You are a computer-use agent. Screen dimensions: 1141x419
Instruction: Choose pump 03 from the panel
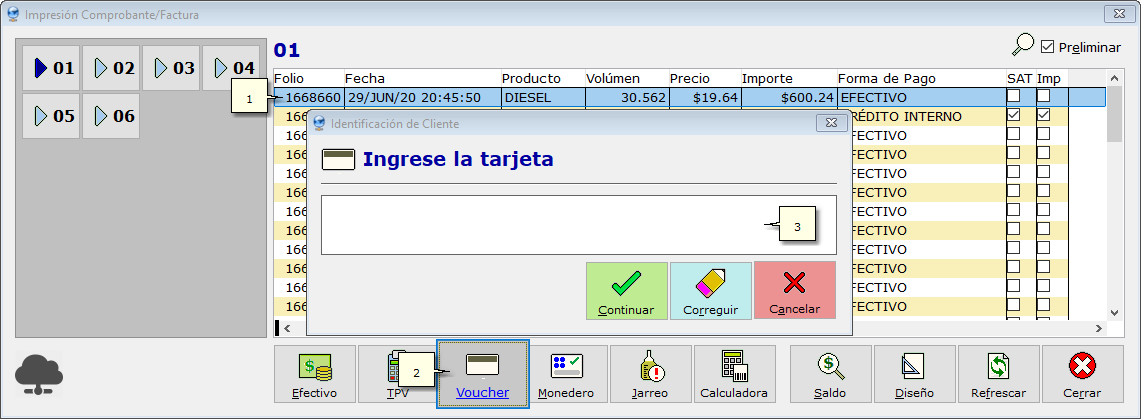click(x=171, y=68)
